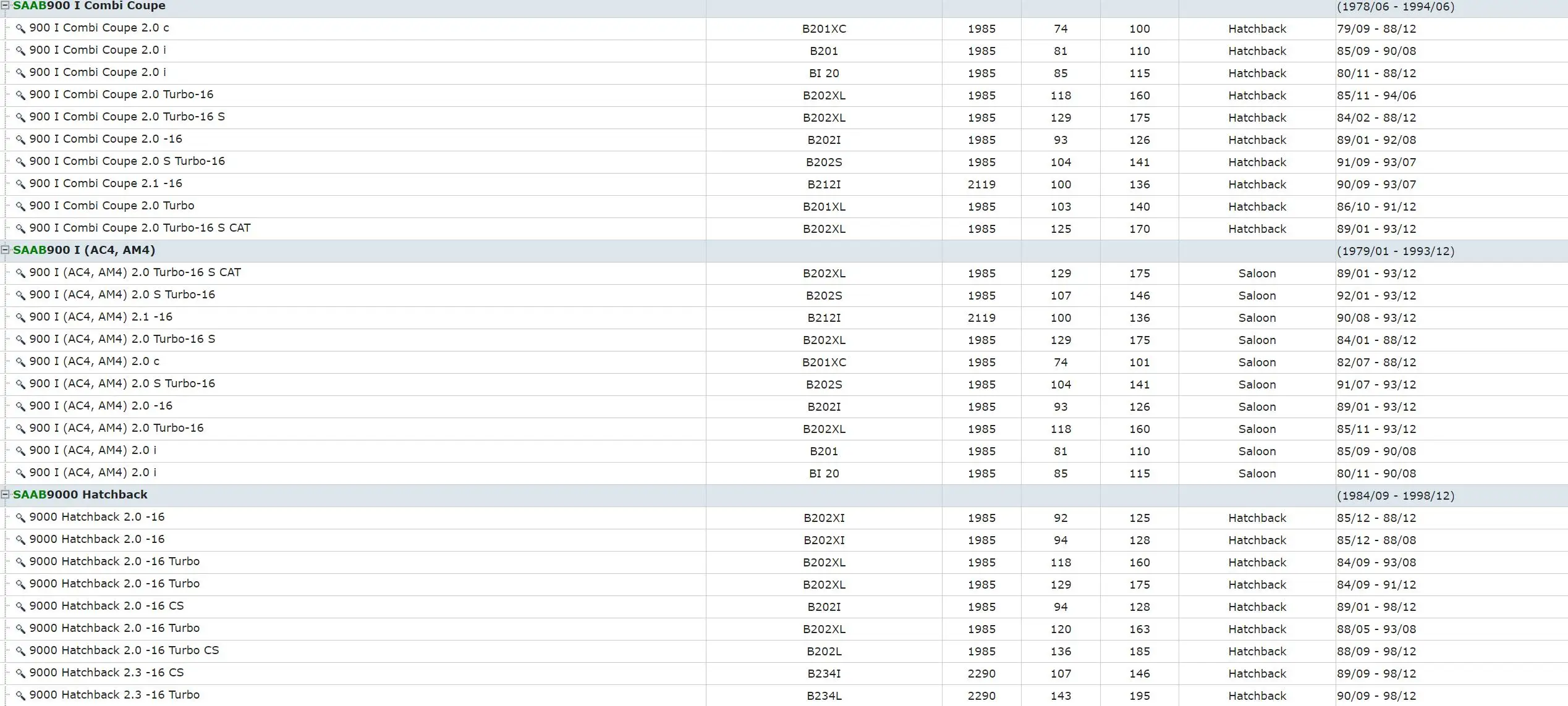Click engine code B234L in 9000 2.3 -16 Turbo row
The height and width of the screenshot is (706, 1568).
pos(824,696)
